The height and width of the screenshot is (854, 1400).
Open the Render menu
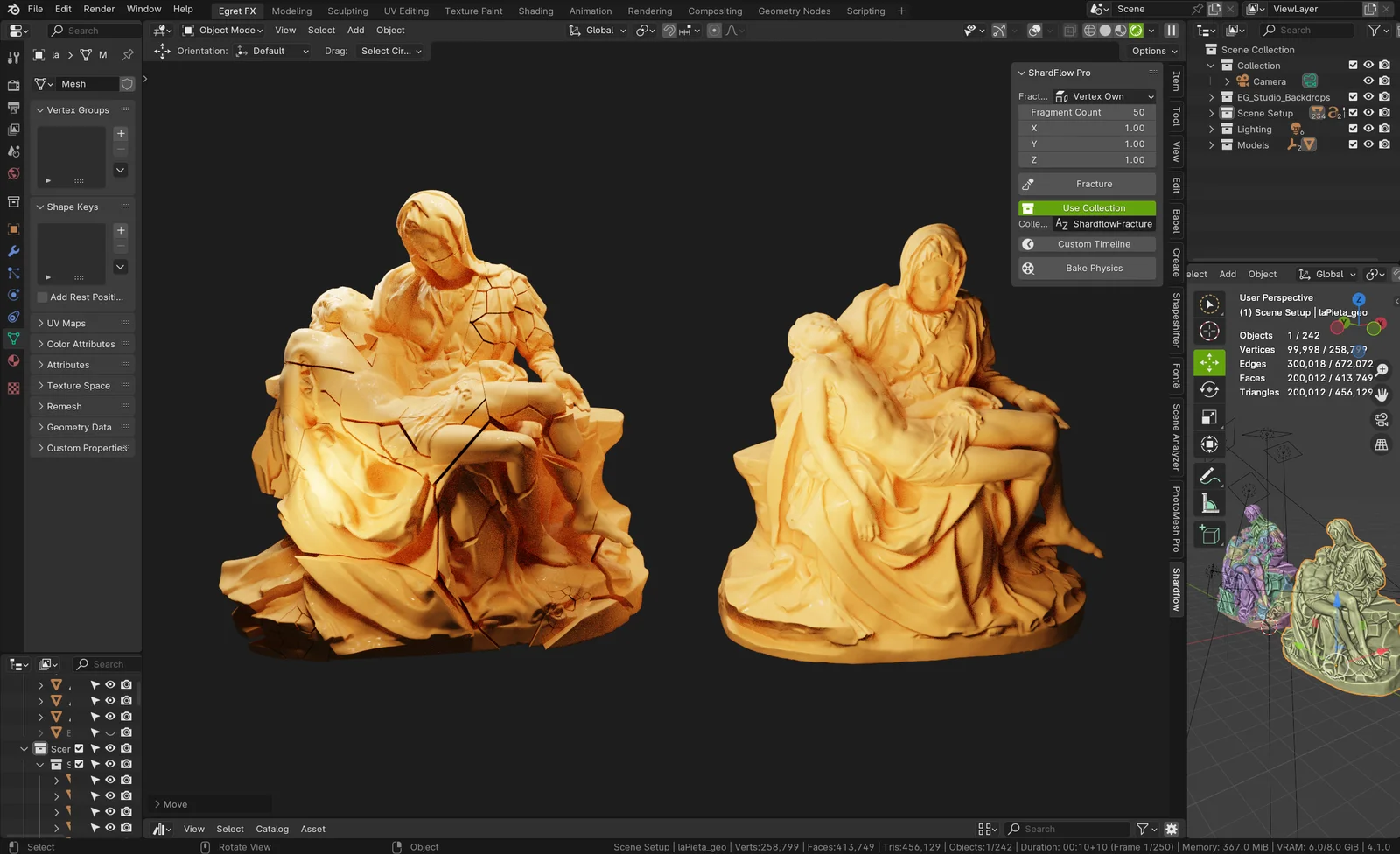pos(98,9)
